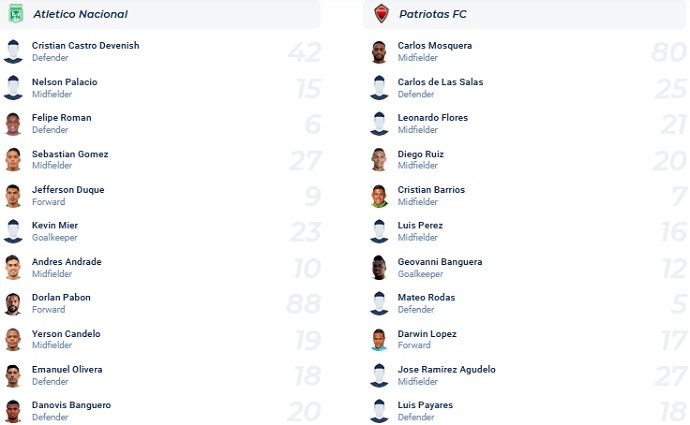Open Yerson Candelo's player profile

click(66, 334)
